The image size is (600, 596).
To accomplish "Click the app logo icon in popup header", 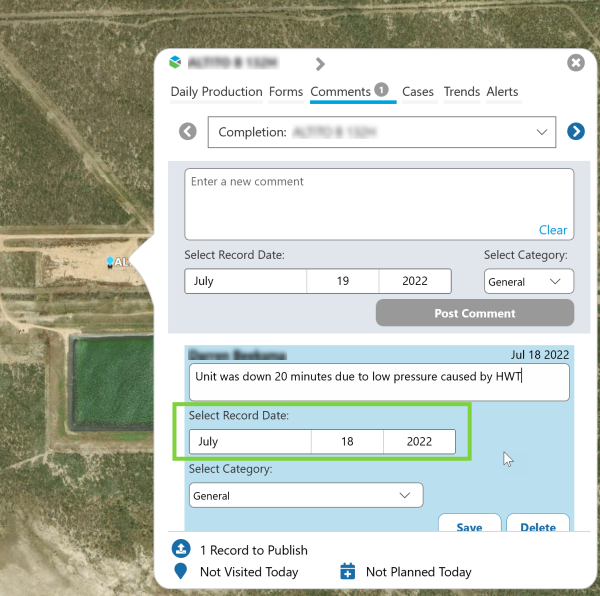I will [x=176, y=63].
